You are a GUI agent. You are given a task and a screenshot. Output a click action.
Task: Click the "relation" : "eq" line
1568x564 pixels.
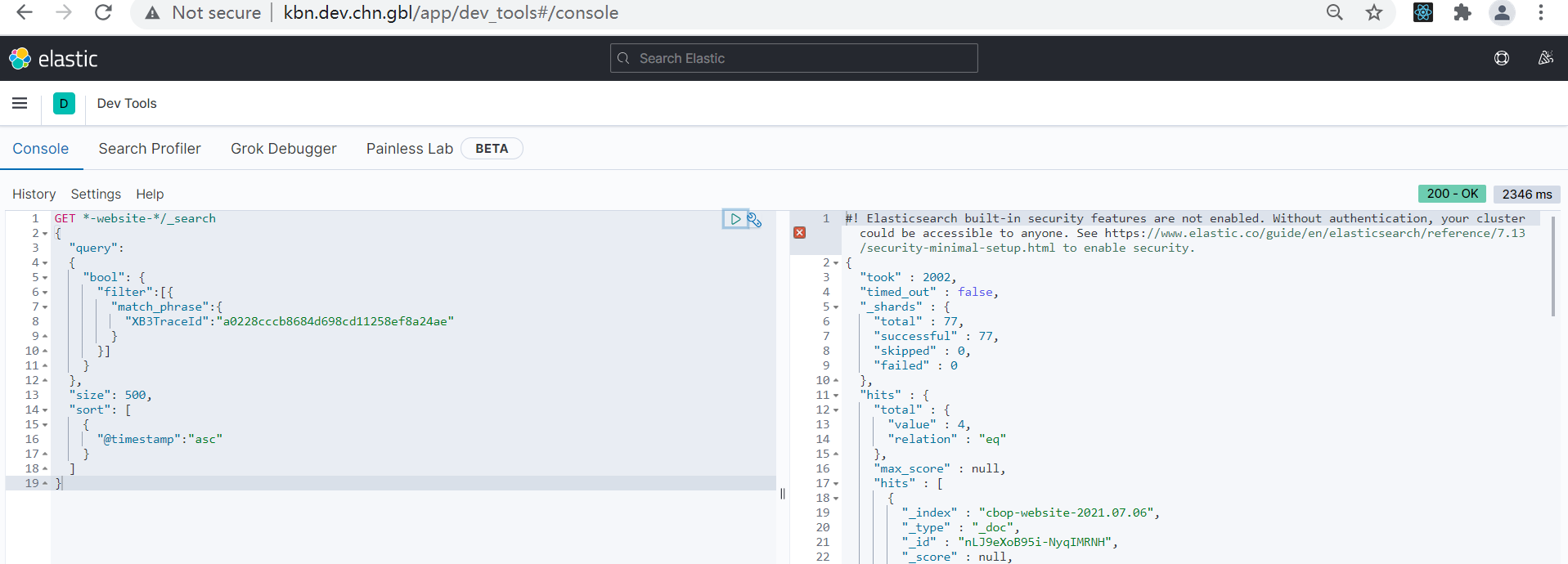pyautogui.click(x=947, y=439)
